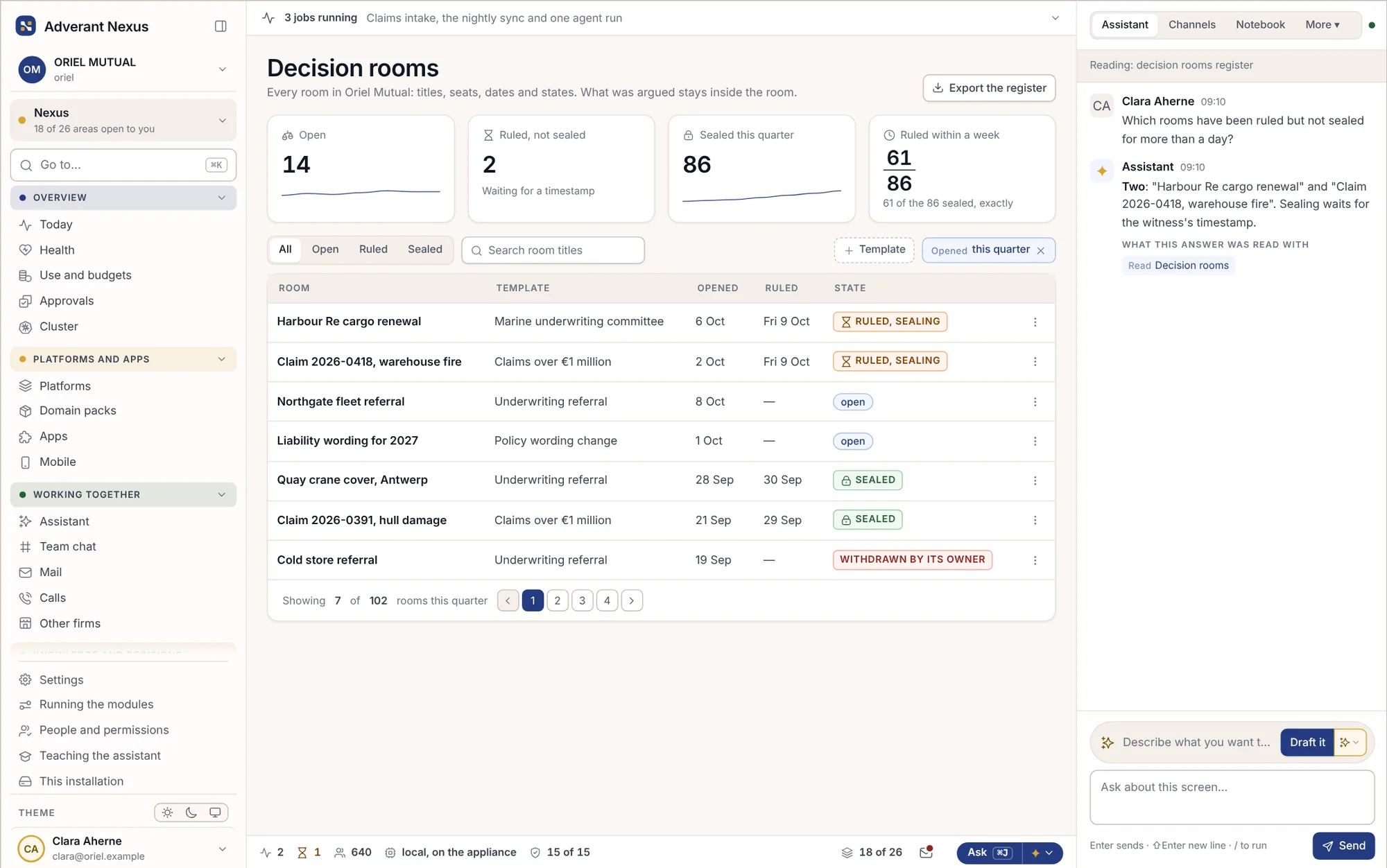This screenshot has width=1387, height=868.
Task: Export the register
Action: (989, 88)
